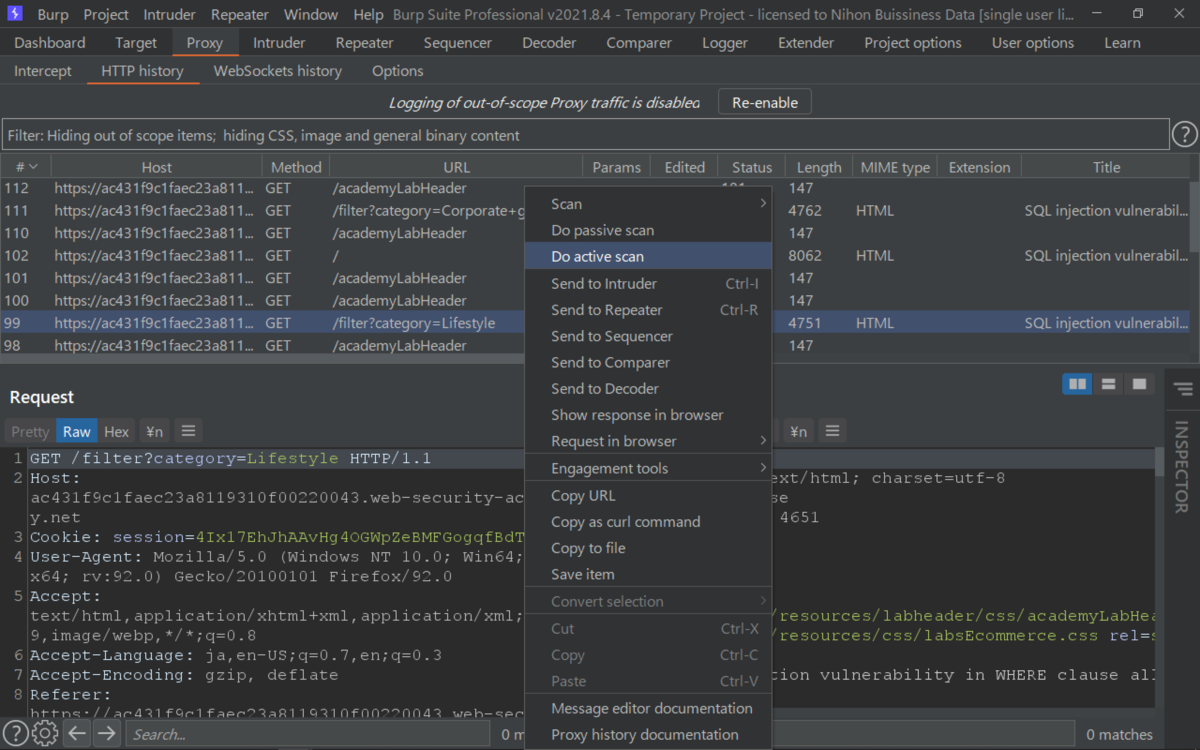Image resolution: width=1200 pixels, height=750 pixels.
Task: Select the side-by-side layout icon
Action: pyautogui.click(x=1077, y=384)
